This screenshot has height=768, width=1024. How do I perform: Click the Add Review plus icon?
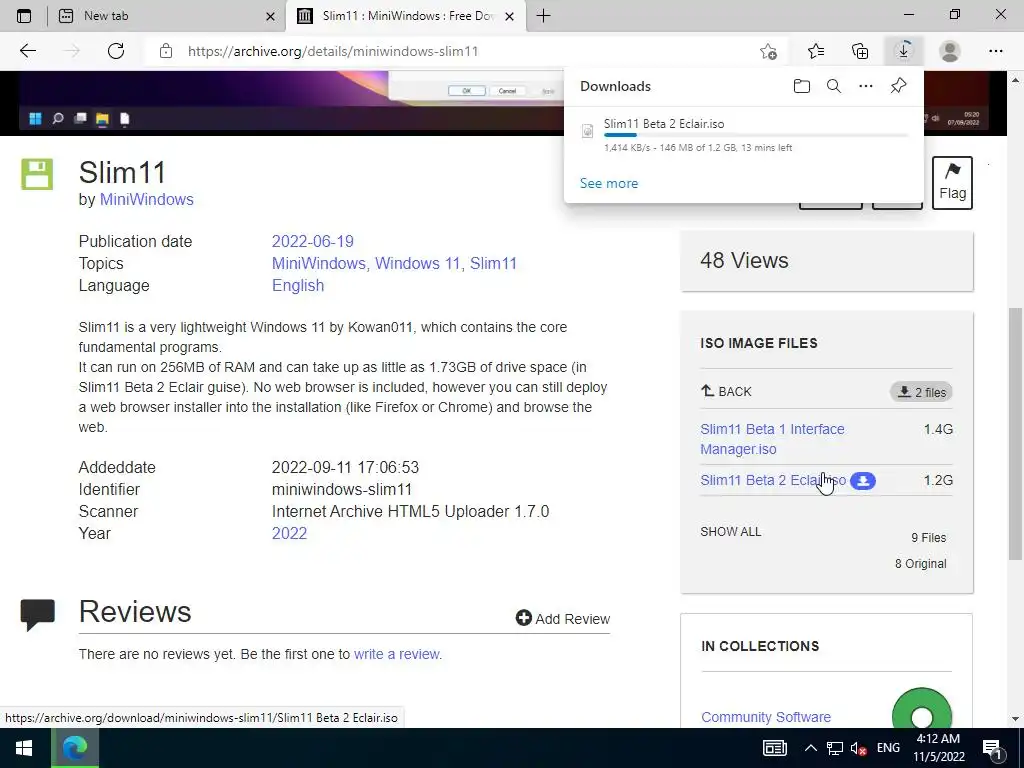(x=523, y=618)
